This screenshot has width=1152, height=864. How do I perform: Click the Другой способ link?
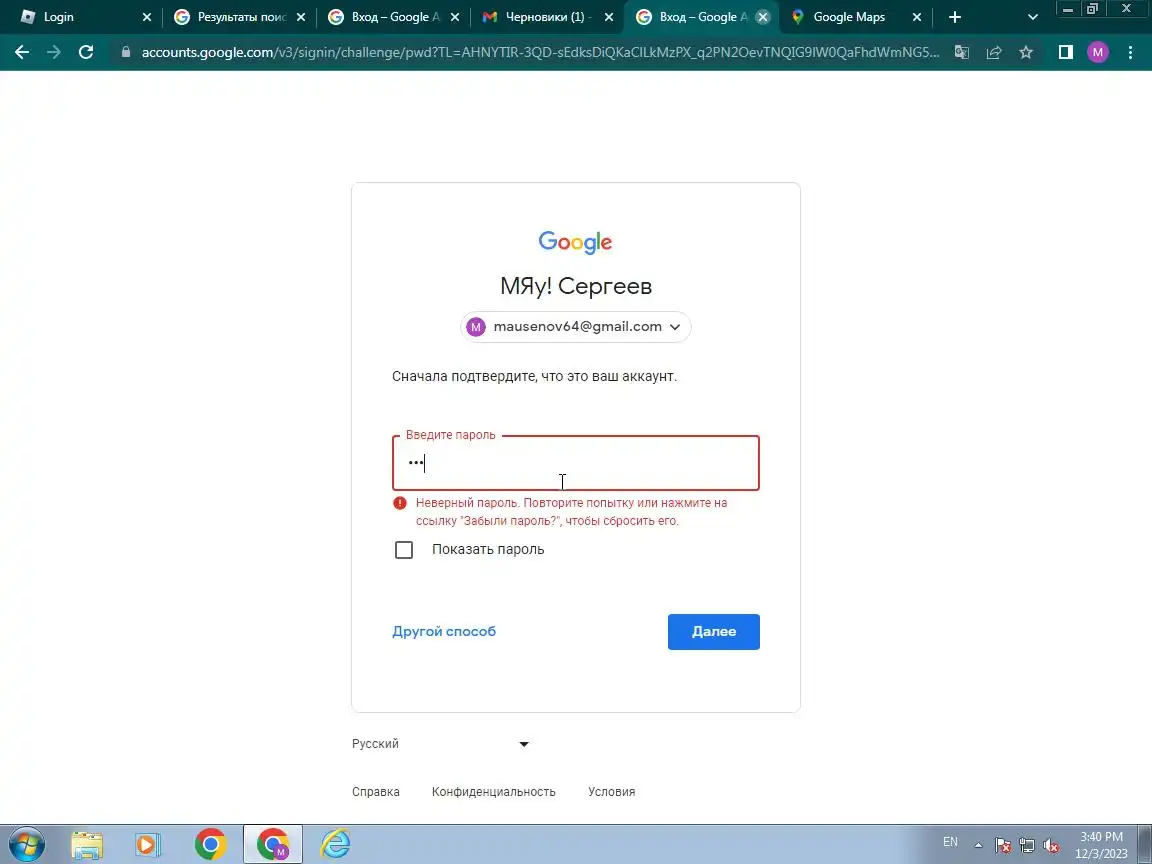point(444,631)
